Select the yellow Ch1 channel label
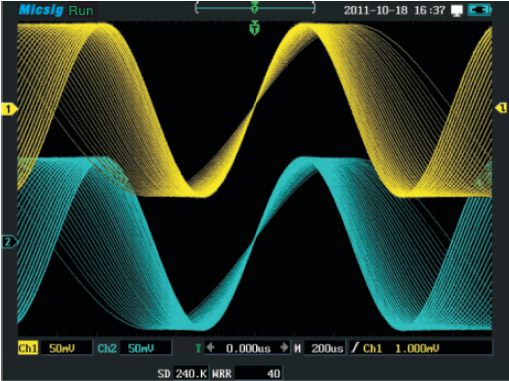This screenshot has width=509, height=381. click(x=28, y=348)
